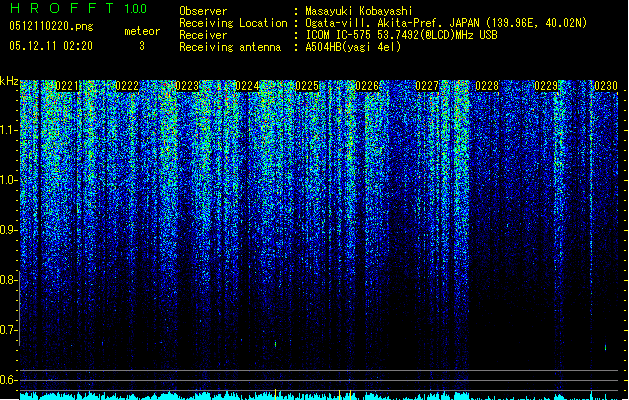
Task: Click the 0.6 kHz axis label
Action: [x=8, y=380]
